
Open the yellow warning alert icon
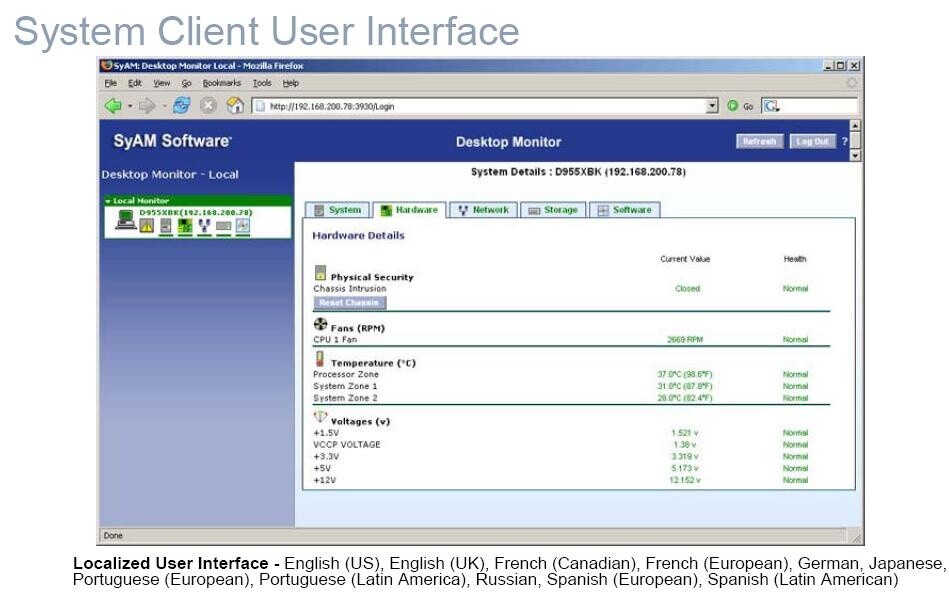146,226
